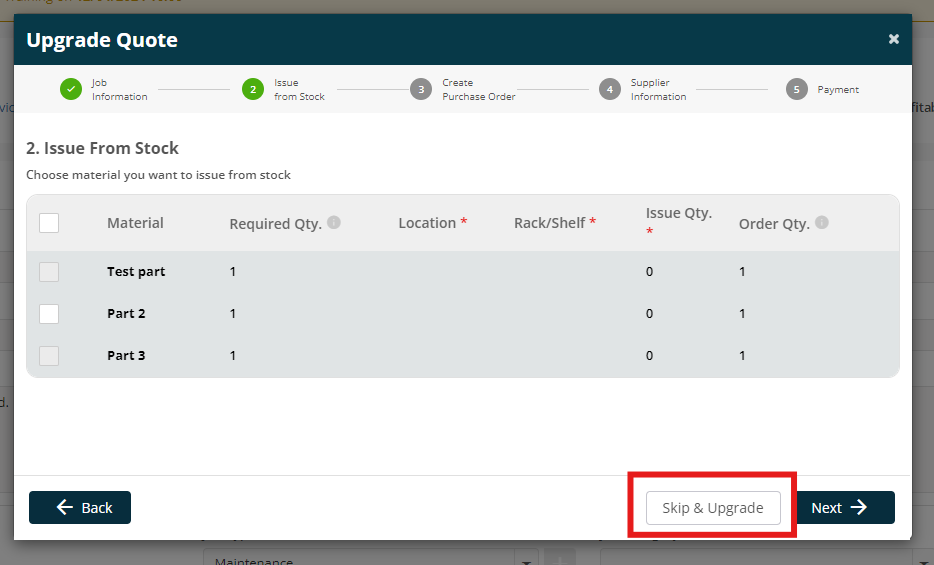Check the Test part row checkbox

pyautogui.click(x=49, y=272)
